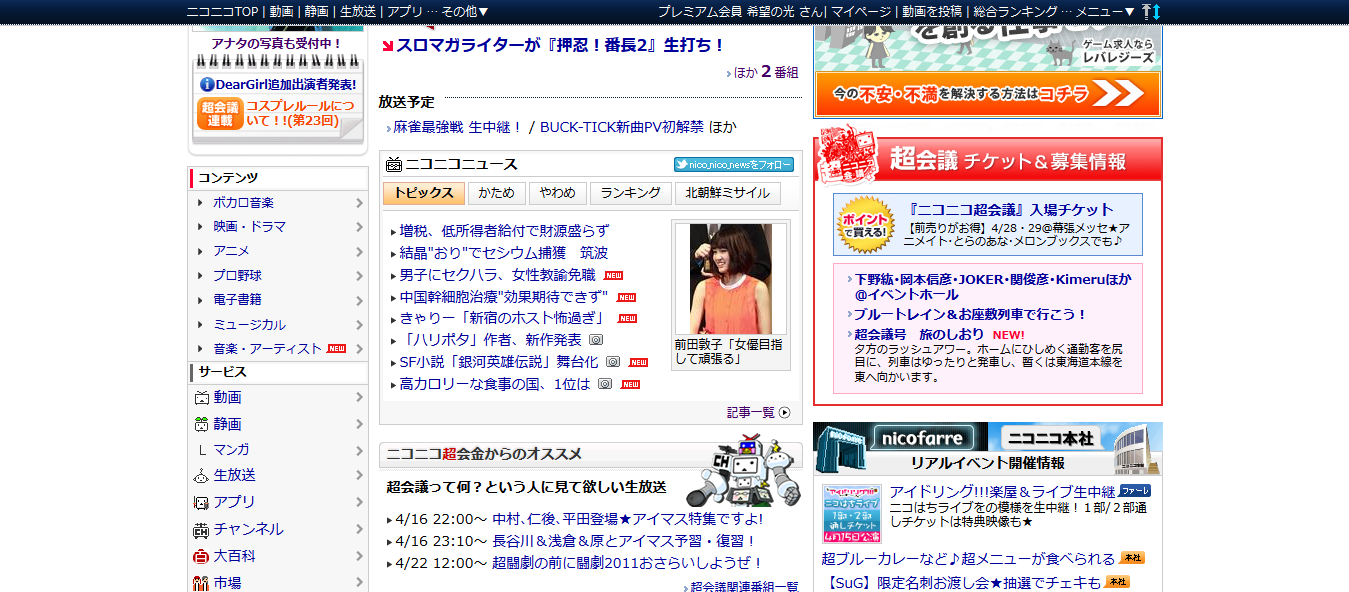
Task: Click the 超会議連載 orange badge
Action: click(220, 114)
